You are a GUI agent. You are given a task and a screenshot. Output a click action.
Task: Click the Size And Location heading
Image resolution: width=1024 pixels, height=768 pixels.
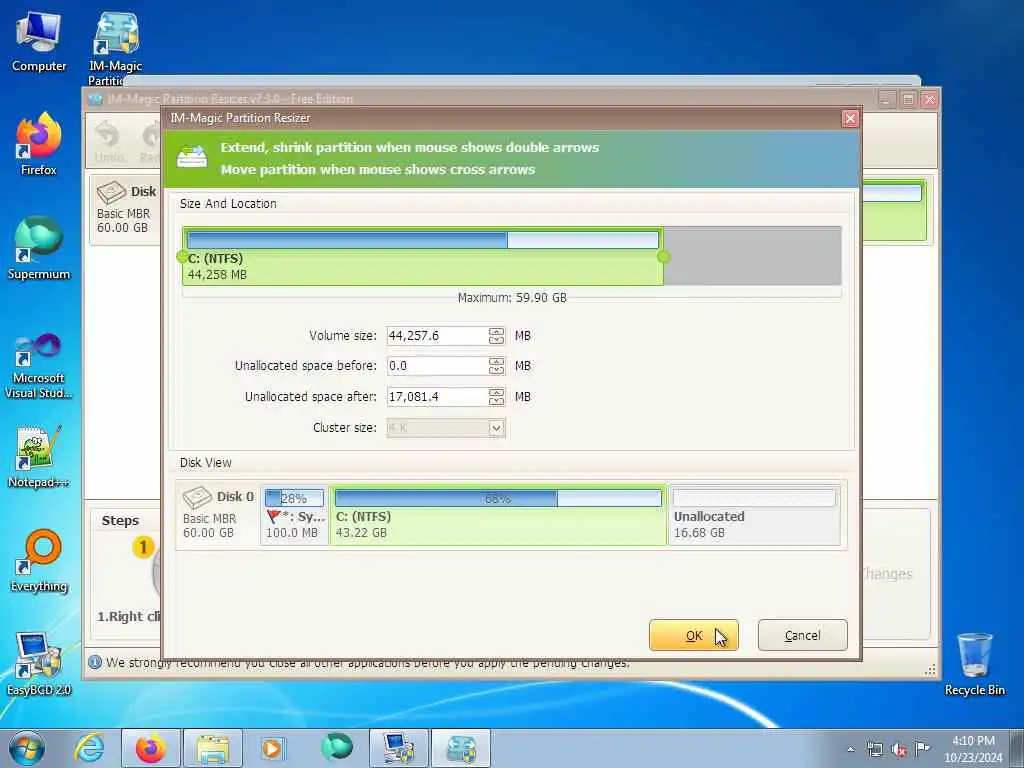pyautogui.click(x=228, y=204)
